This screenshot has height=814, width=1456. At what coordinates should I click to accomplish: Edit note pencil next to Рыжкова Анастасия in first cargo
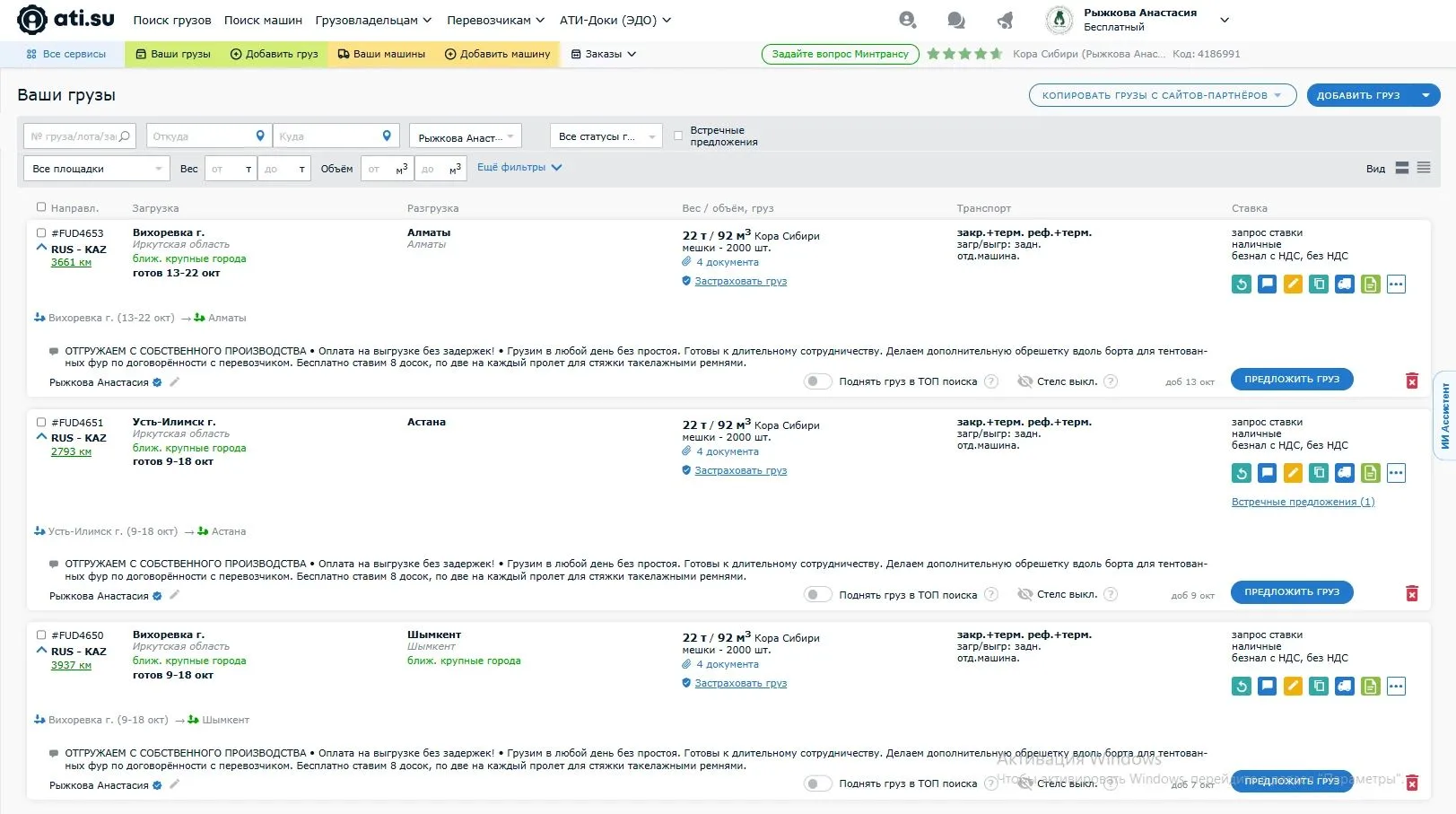click(175, 382)
